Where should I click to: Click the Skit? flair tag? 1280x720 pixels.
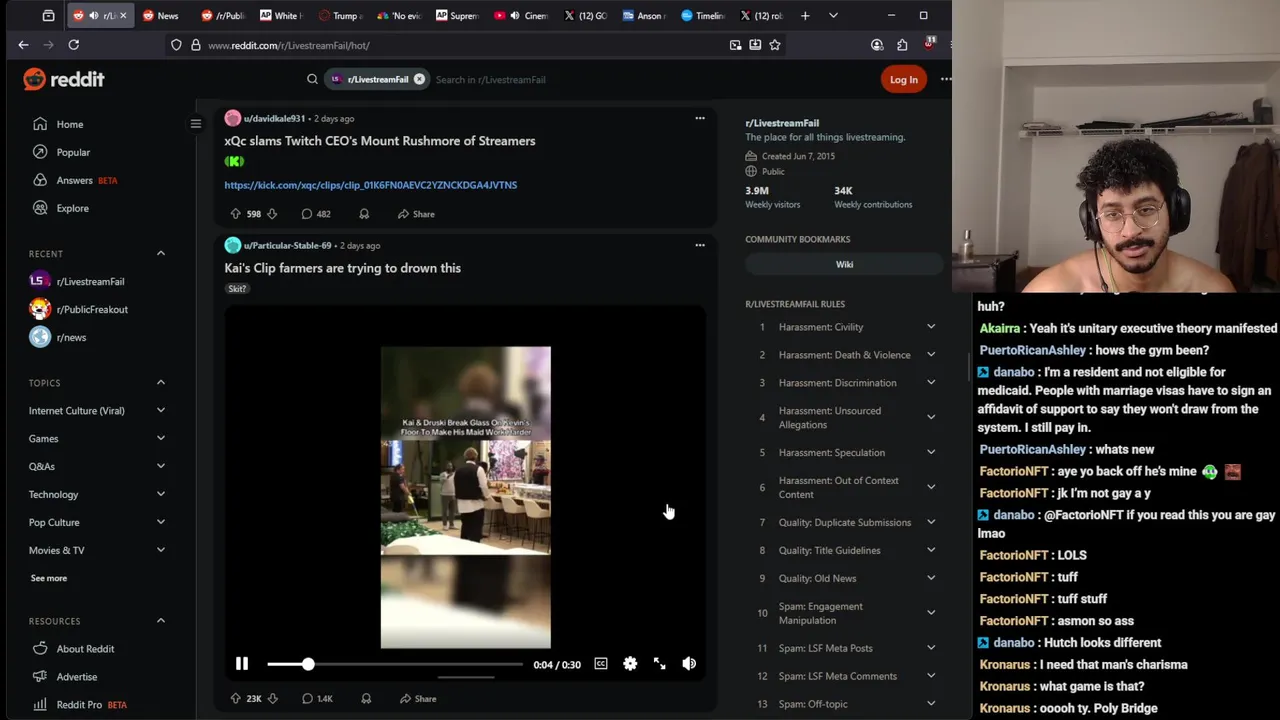(x=237, y=289)
